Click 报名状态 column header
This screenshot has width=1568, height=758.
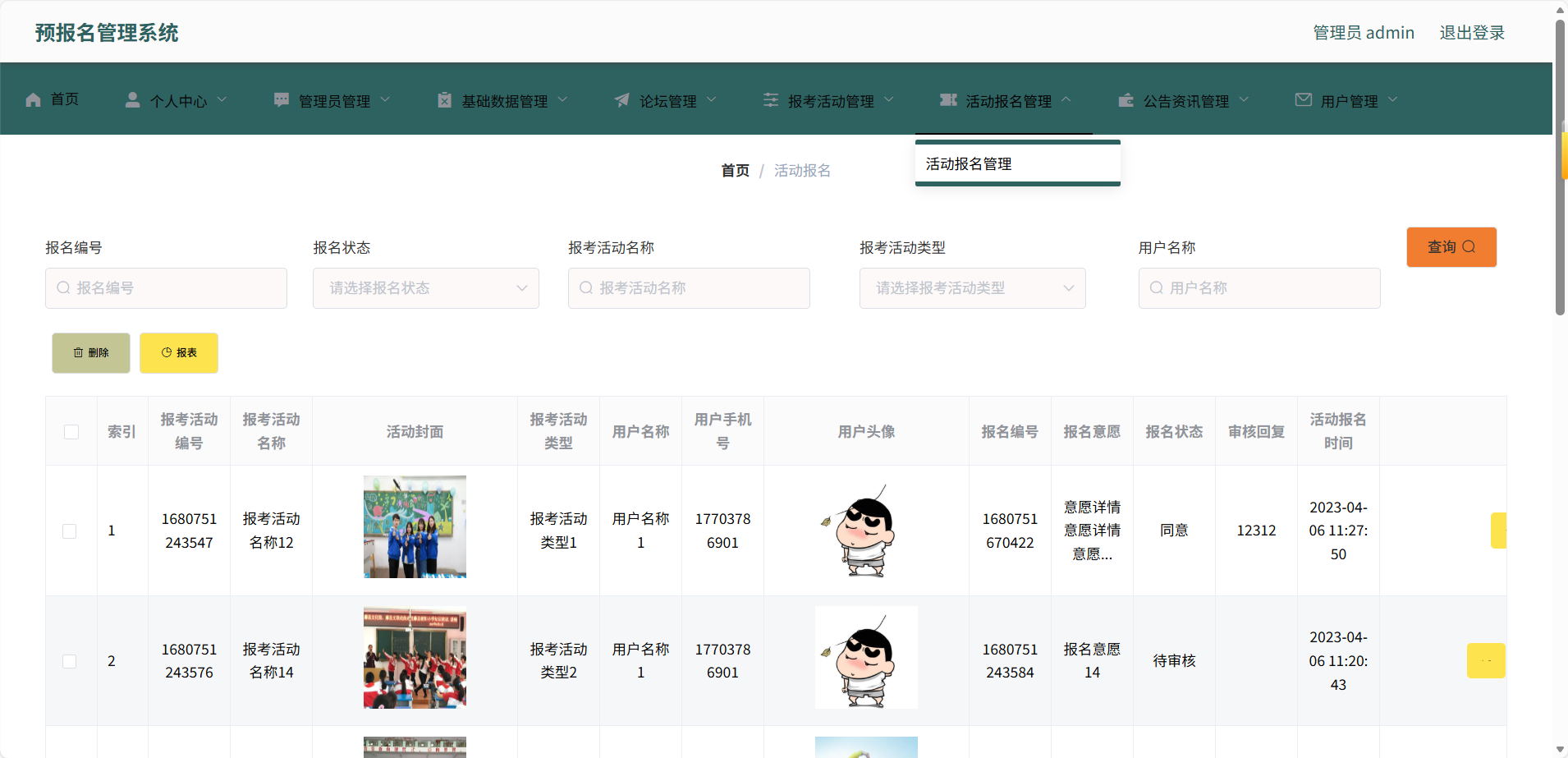point(1174,432)
